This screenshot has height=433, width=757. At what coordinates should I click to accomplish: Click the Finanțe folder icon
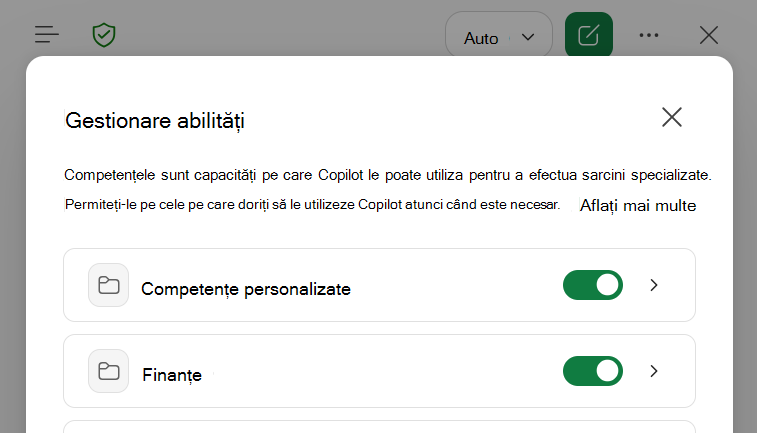(109, 371)
